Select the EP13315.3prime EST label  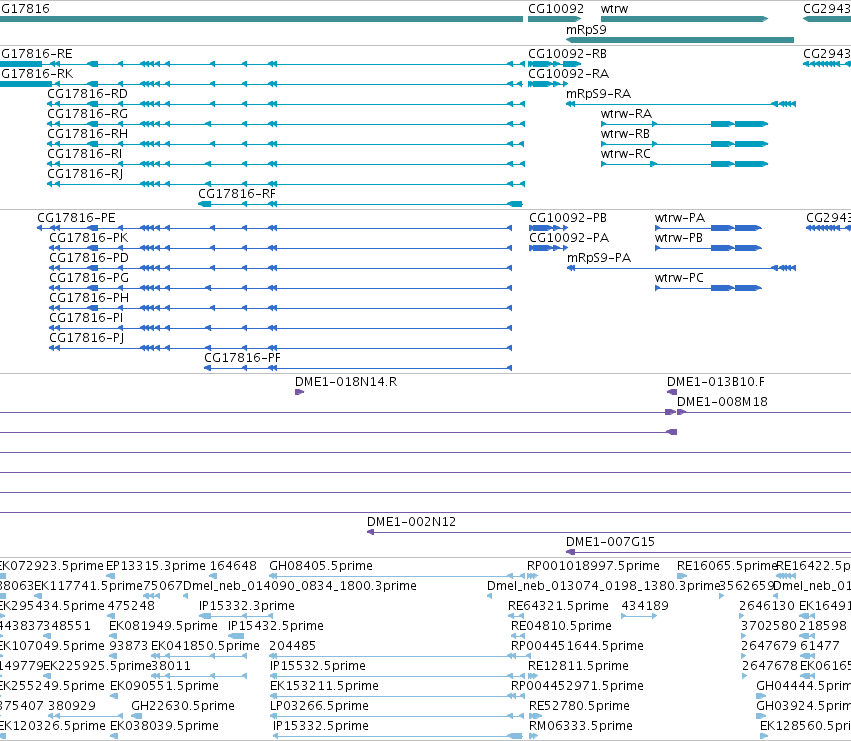pyautogui.click(x=156, y=566)
